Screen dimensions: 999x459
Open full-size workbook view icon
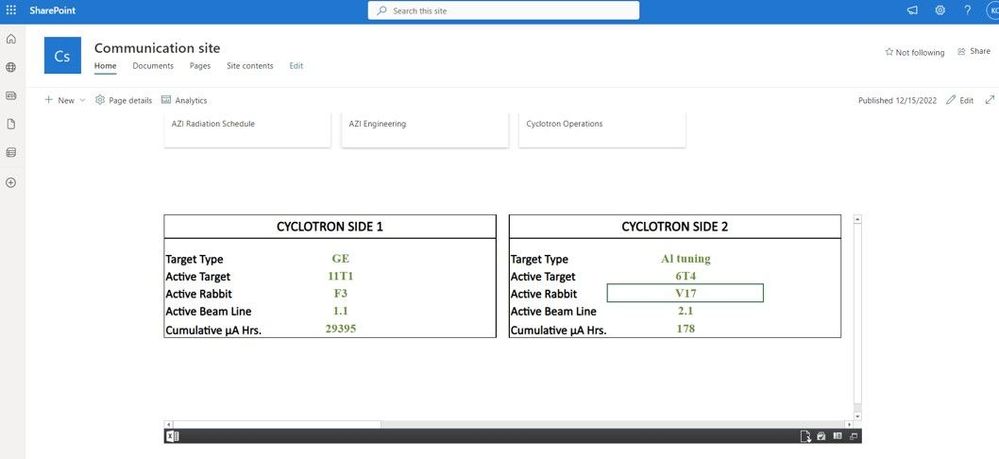click(854, 437)
